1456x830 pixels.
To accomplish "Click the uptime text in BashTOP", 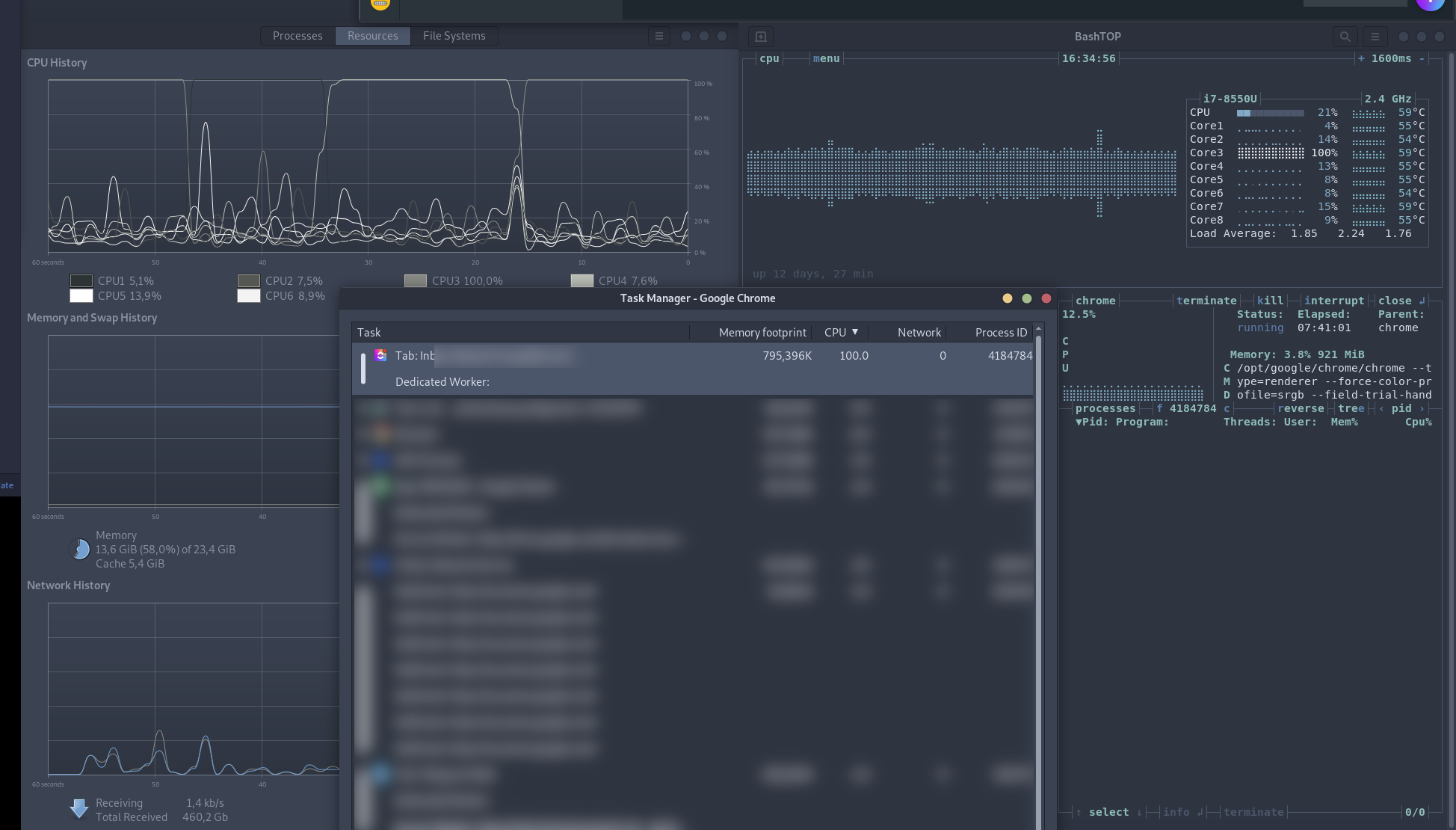I will click(x=812, y=274).
